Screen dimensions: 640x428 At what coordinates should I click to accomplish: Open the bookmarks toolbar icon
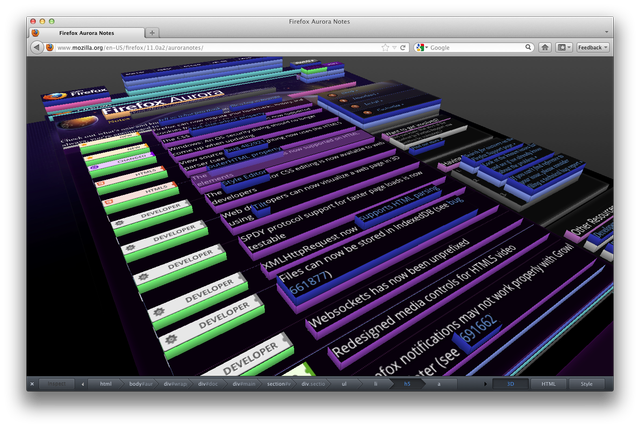click(x=564, y=47)
